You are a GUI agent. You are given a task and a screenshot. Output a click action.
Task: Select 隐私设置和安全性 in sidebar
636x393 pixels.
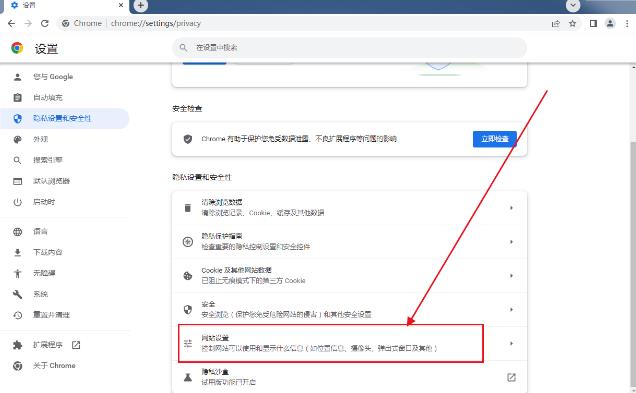click(x=65, y=118)
